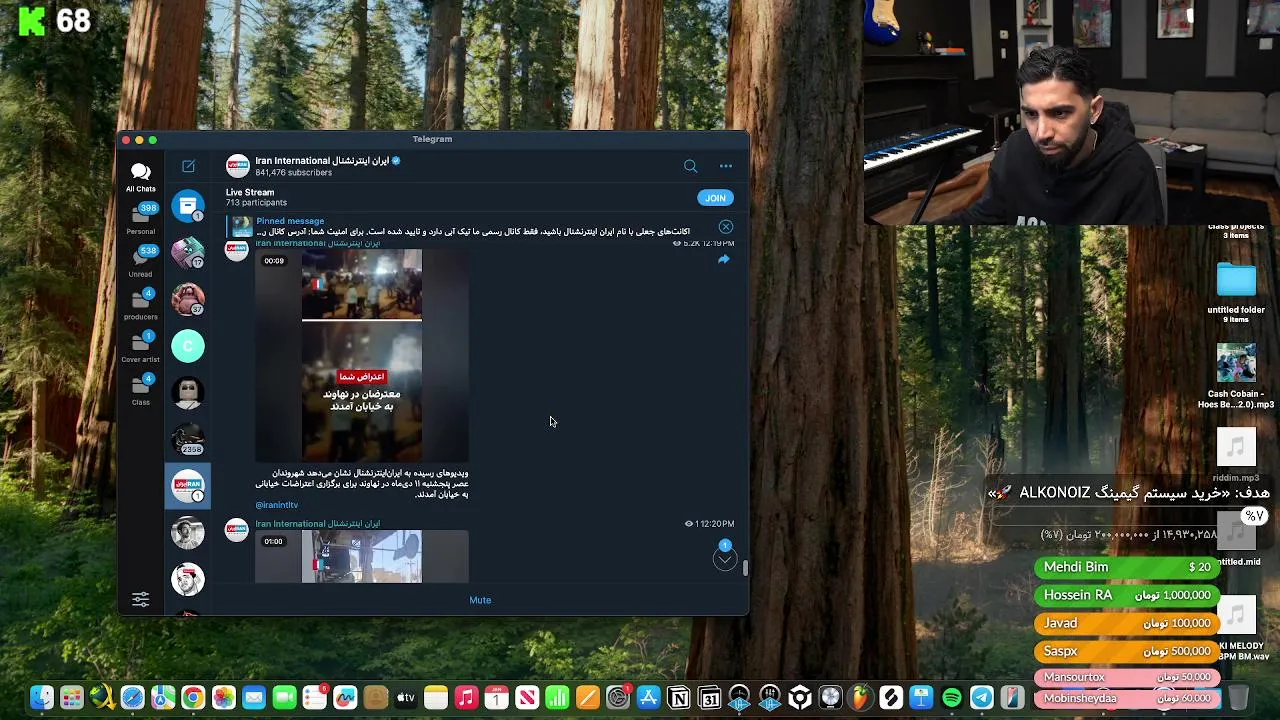Open the chat with 17 unread messages
Screen dimensions: 1280x720
(x=188, y=252)
